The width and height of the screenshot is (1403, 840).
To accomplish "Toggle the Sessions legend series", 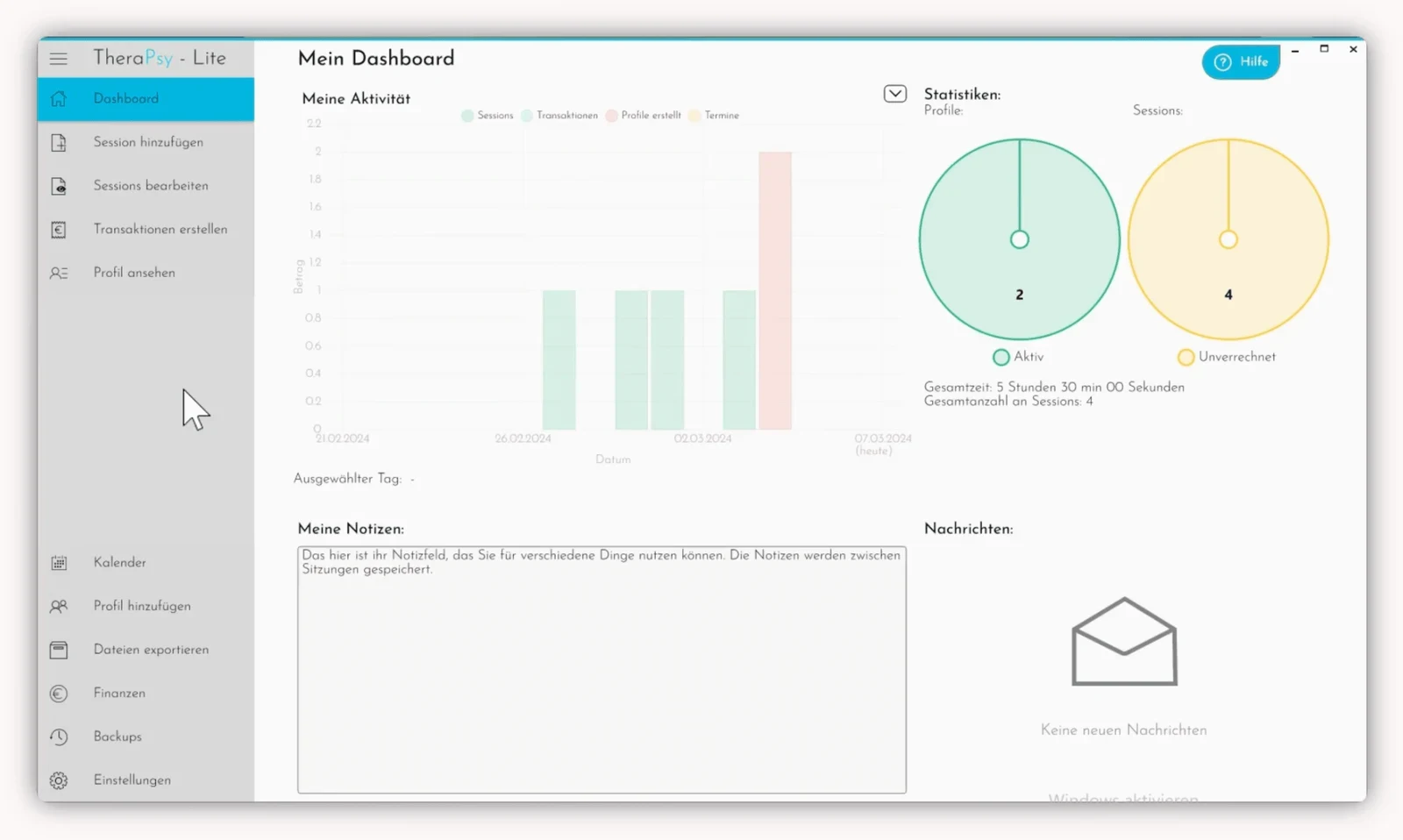I will [x=488, y=116].
